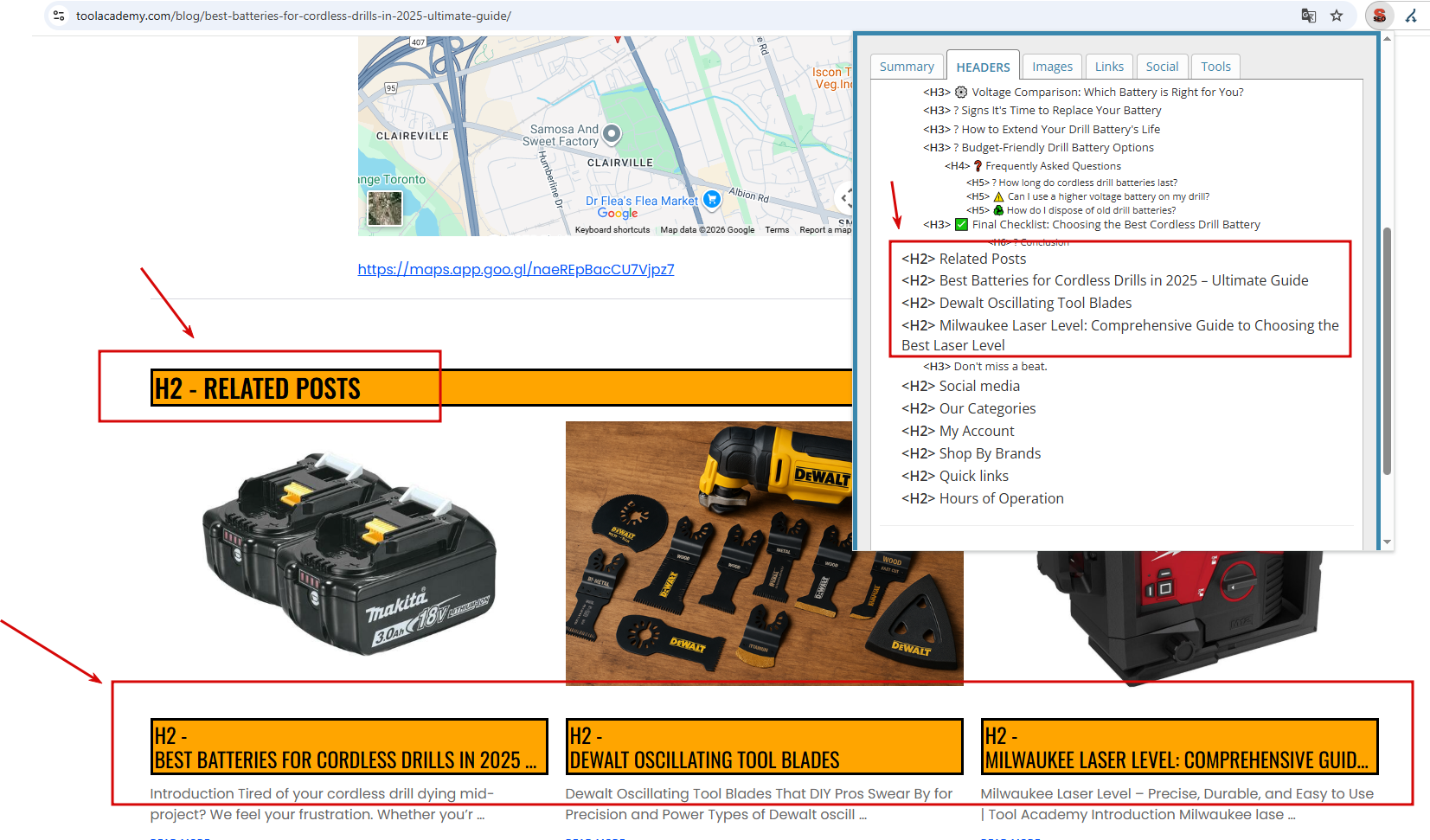Open the map Terms link
The image size is (1430, 840).
(777, 230)
